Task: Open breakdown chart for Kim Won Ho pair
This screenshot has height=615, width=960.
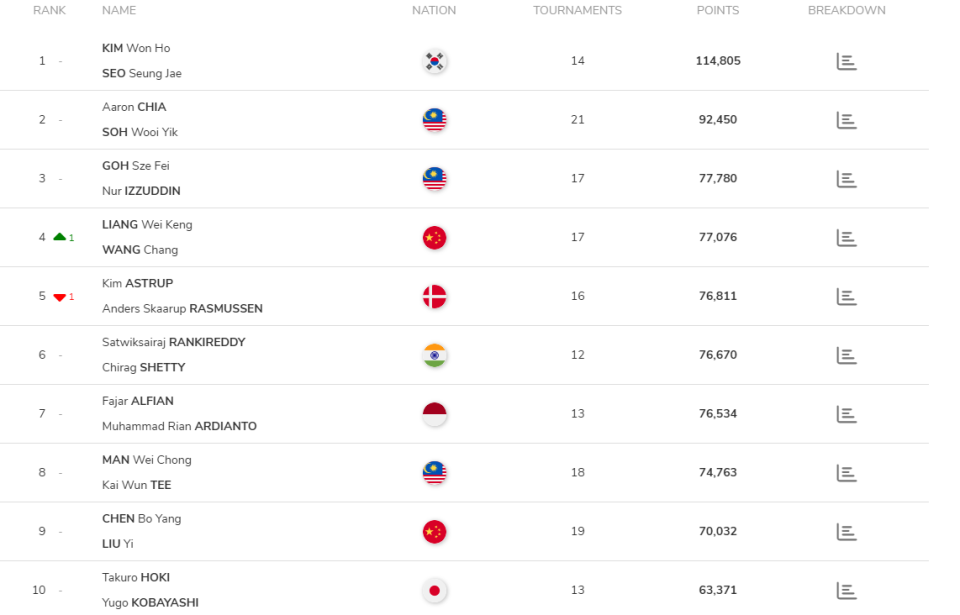Action: point(846,62)
